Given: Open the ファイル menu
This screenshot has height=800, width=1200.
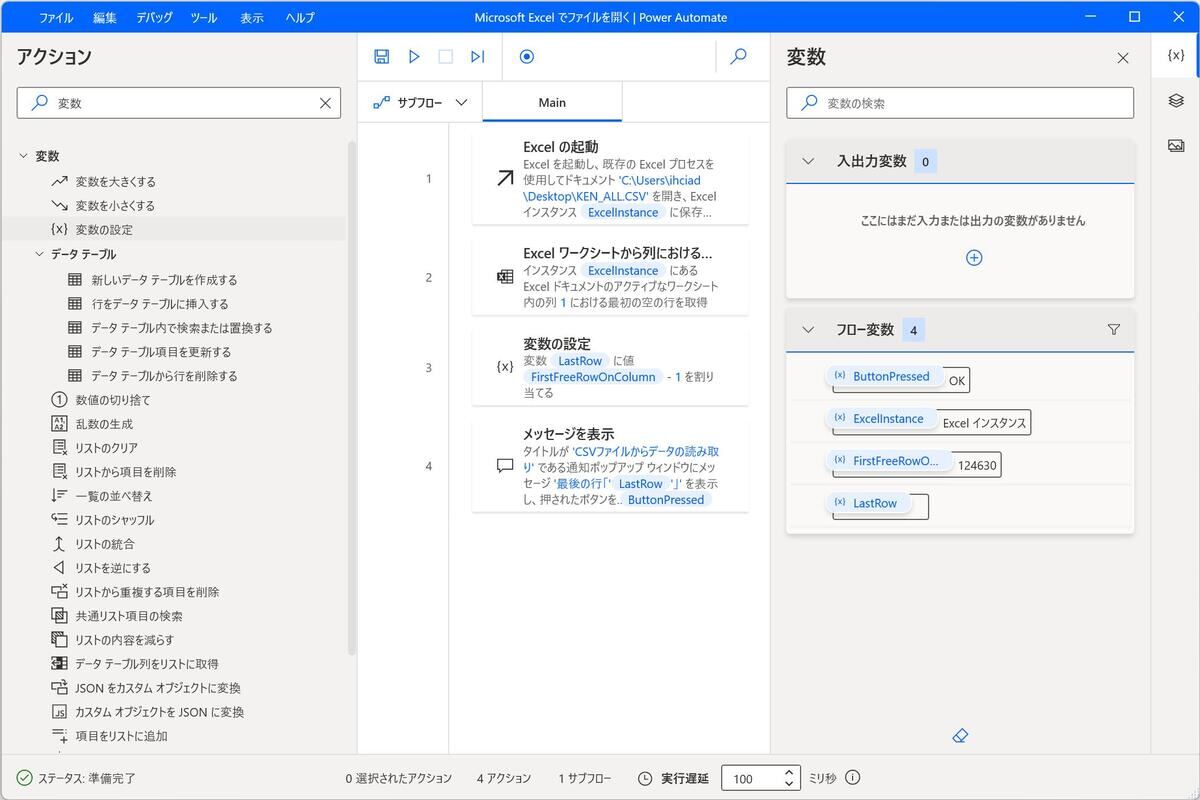Looking at the screenshot, I should (x=56, y=17).
